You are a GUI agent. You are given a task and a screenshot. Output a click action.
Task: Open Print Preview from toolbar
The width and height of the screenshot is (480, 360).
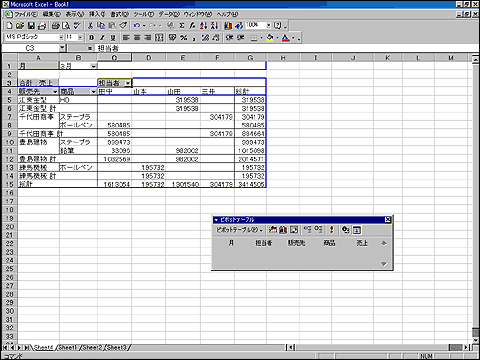(66, 25)
